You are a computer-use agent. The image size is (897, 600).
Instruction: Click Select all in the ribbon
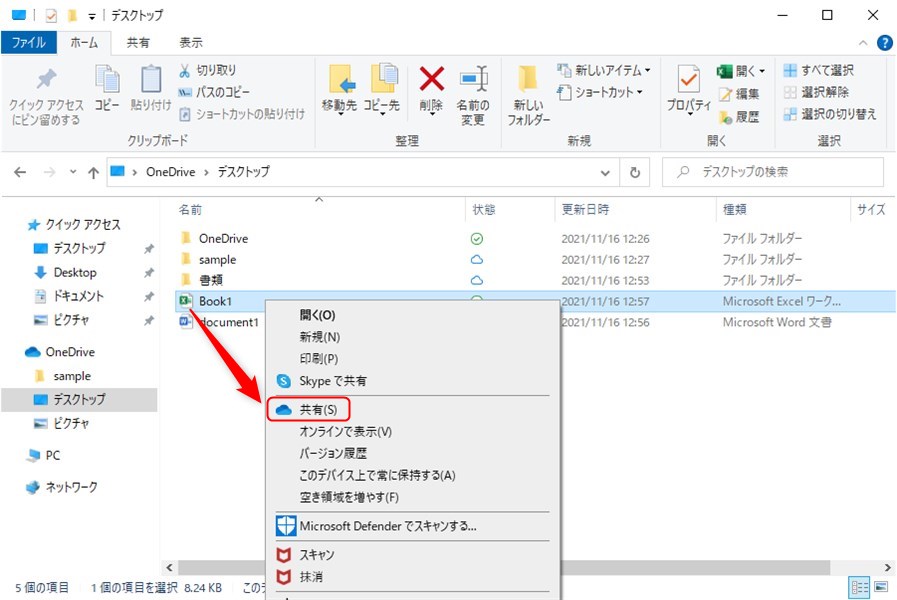pos(818,71)
